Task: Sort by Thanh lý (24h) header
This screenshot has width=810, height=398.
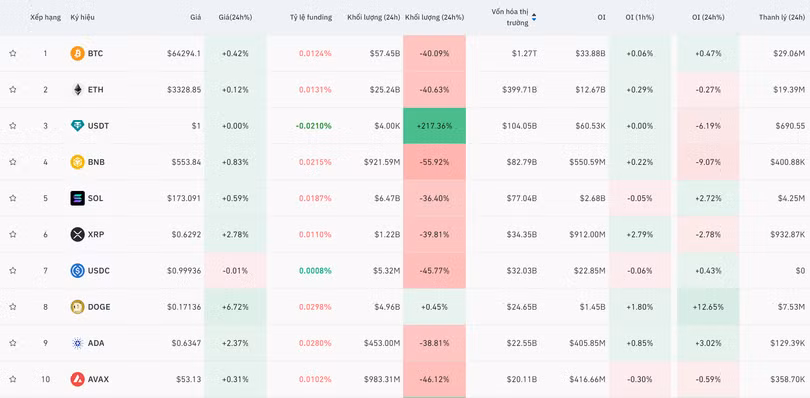Action: point(782,17)
